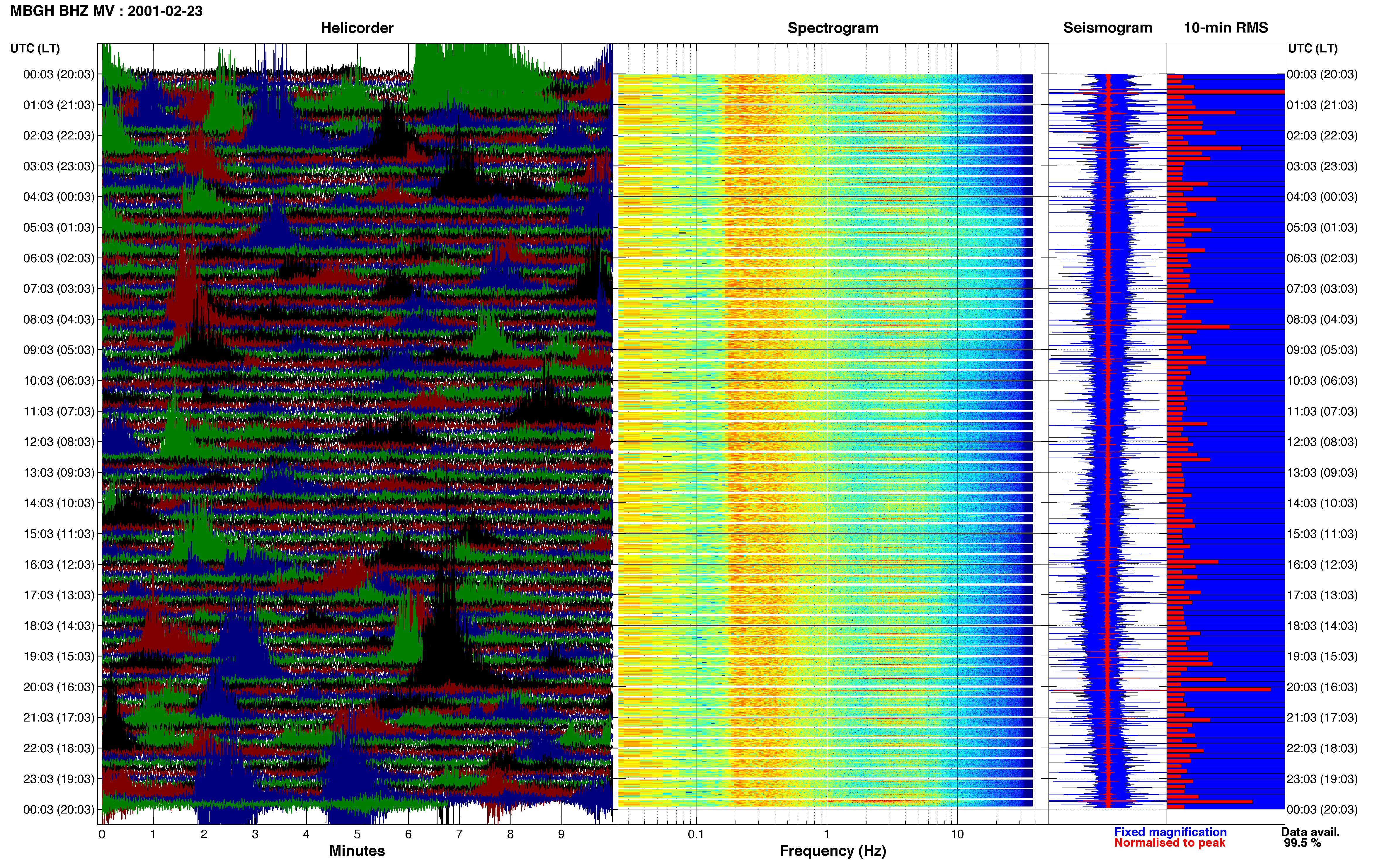Click the left 10:03 (06:03) time label
This screenshot has width=1389, height=868.
[59, 381]
